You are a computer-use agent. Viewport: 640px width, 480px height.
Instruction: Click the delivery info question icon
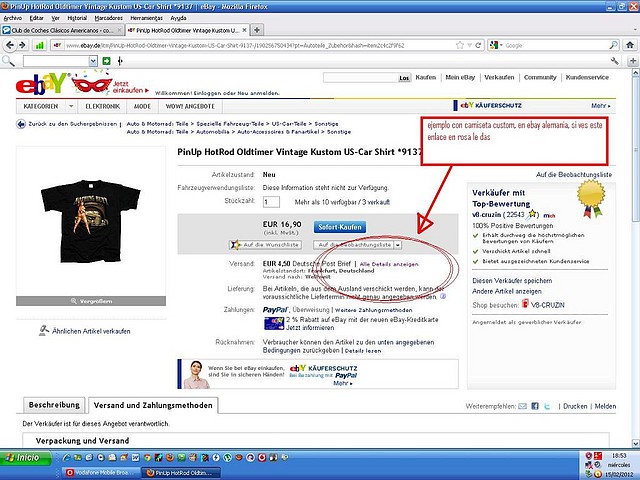point(443,296)
